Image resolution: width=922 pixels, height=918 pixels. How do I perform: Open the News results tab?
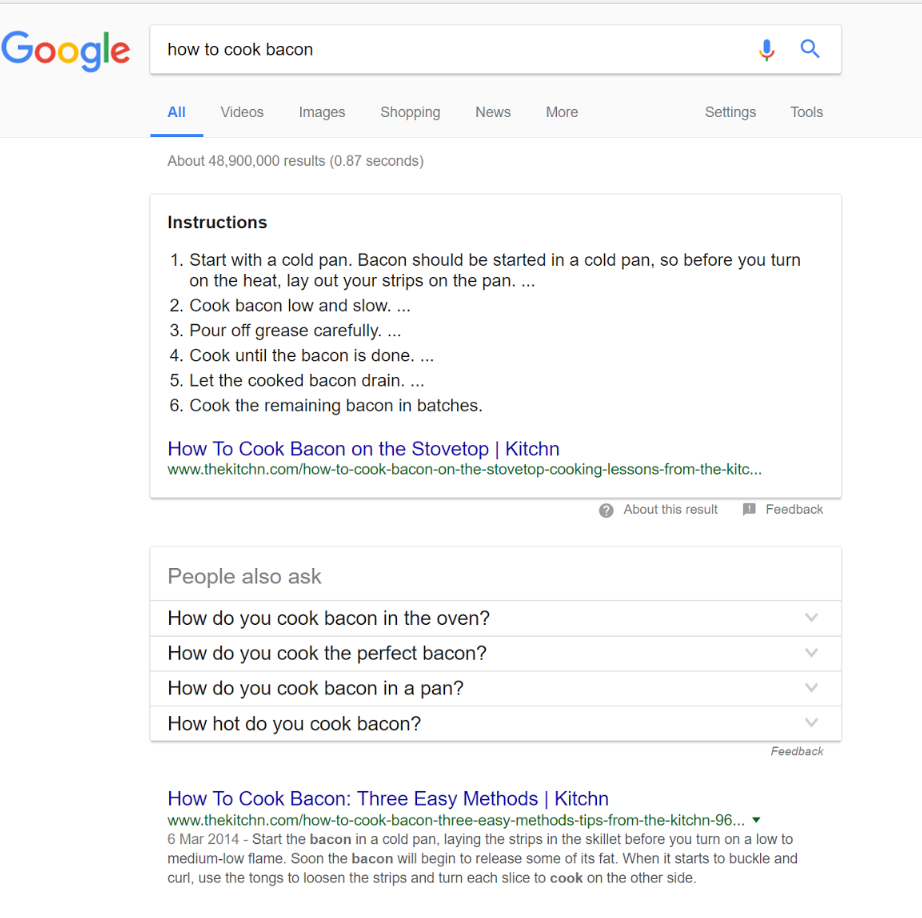[x=493, y=112]
